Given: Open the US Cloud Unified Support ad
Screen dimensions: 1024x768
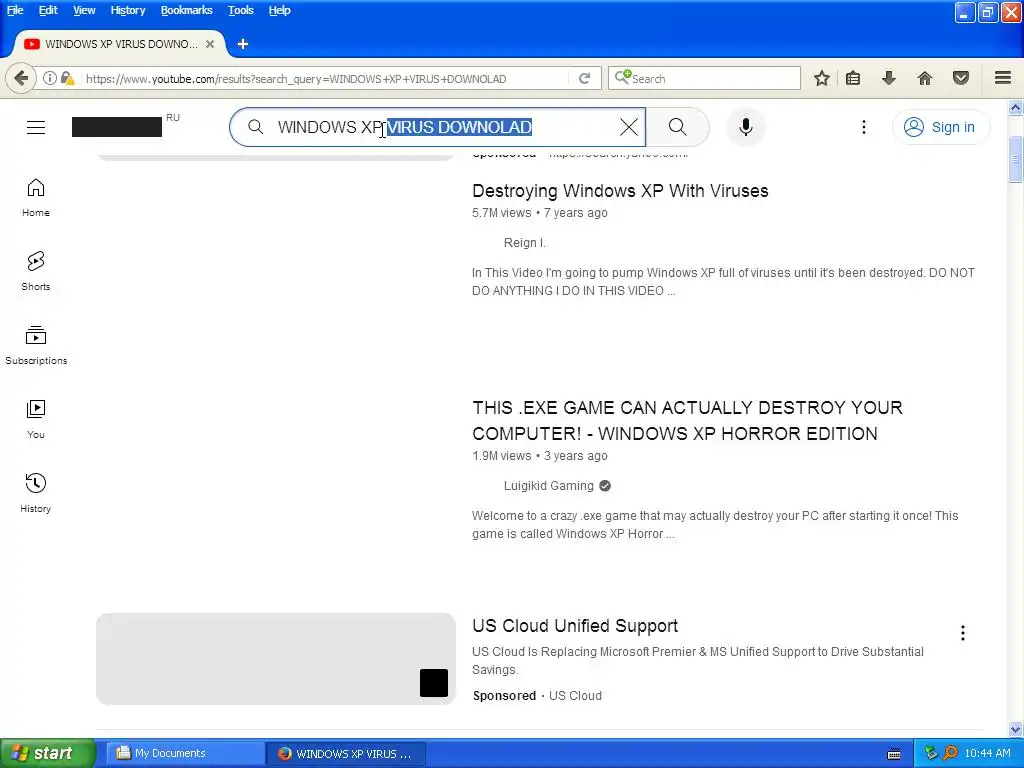Looking at the screenshot, I should [x=575, y=626].
